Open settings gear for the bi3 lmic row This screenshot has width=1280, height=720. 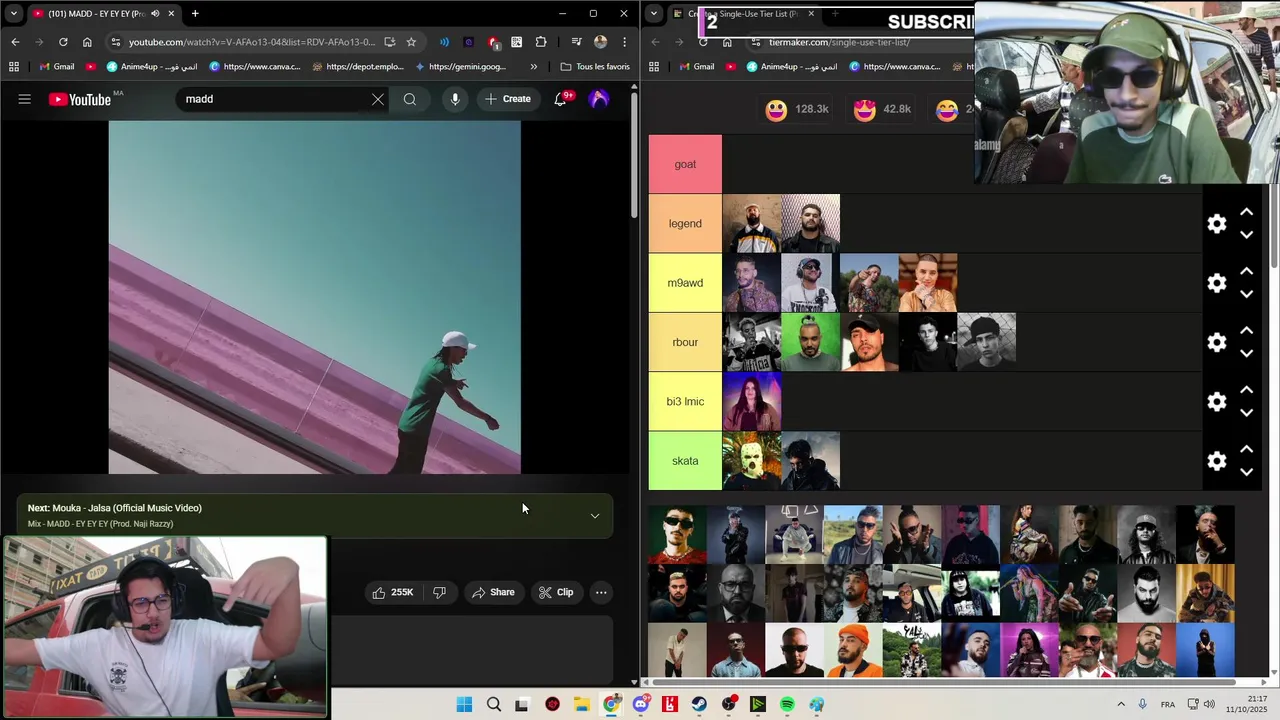(1217, 402)
